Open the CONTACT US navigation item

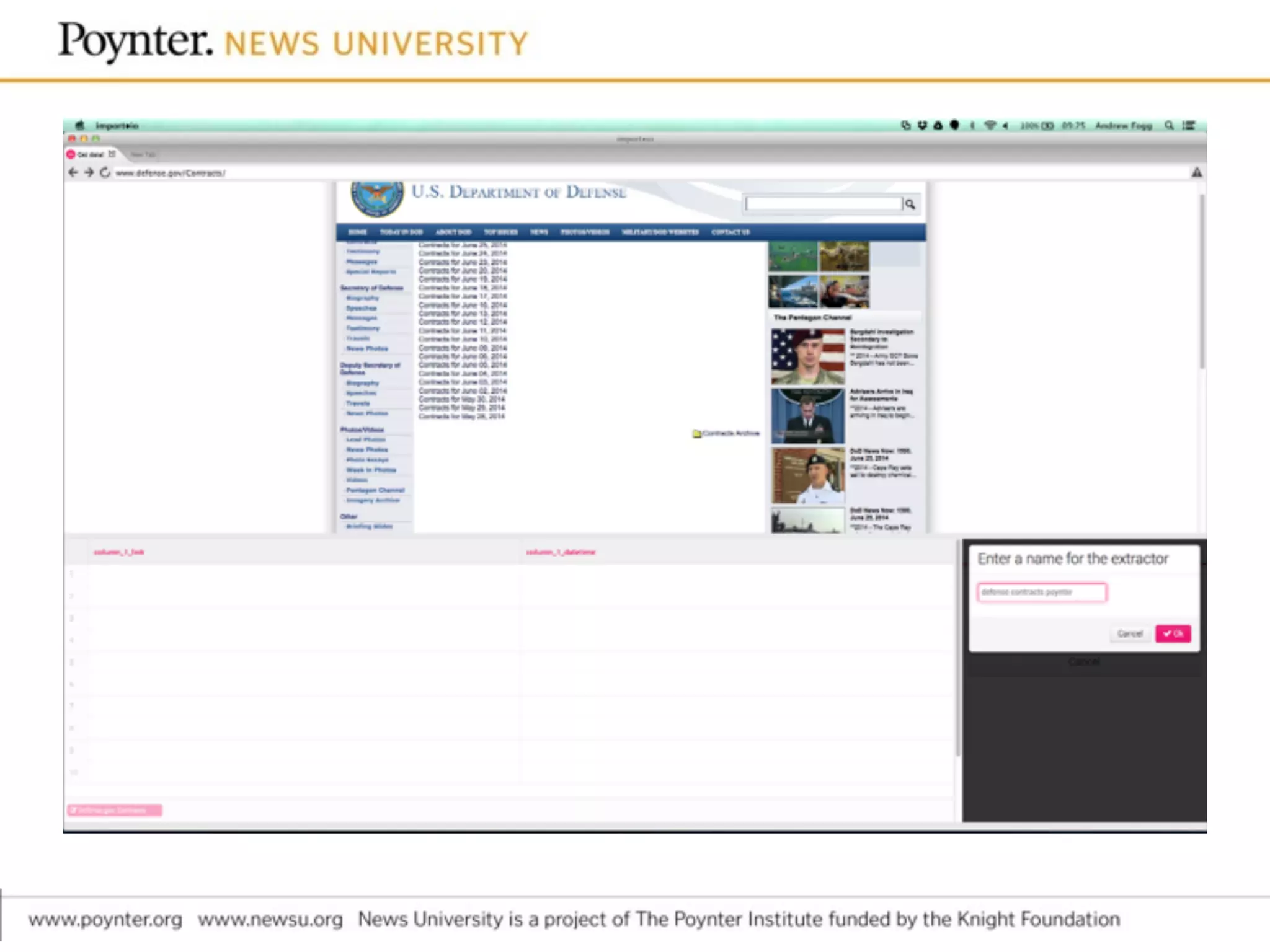(730, 232)
